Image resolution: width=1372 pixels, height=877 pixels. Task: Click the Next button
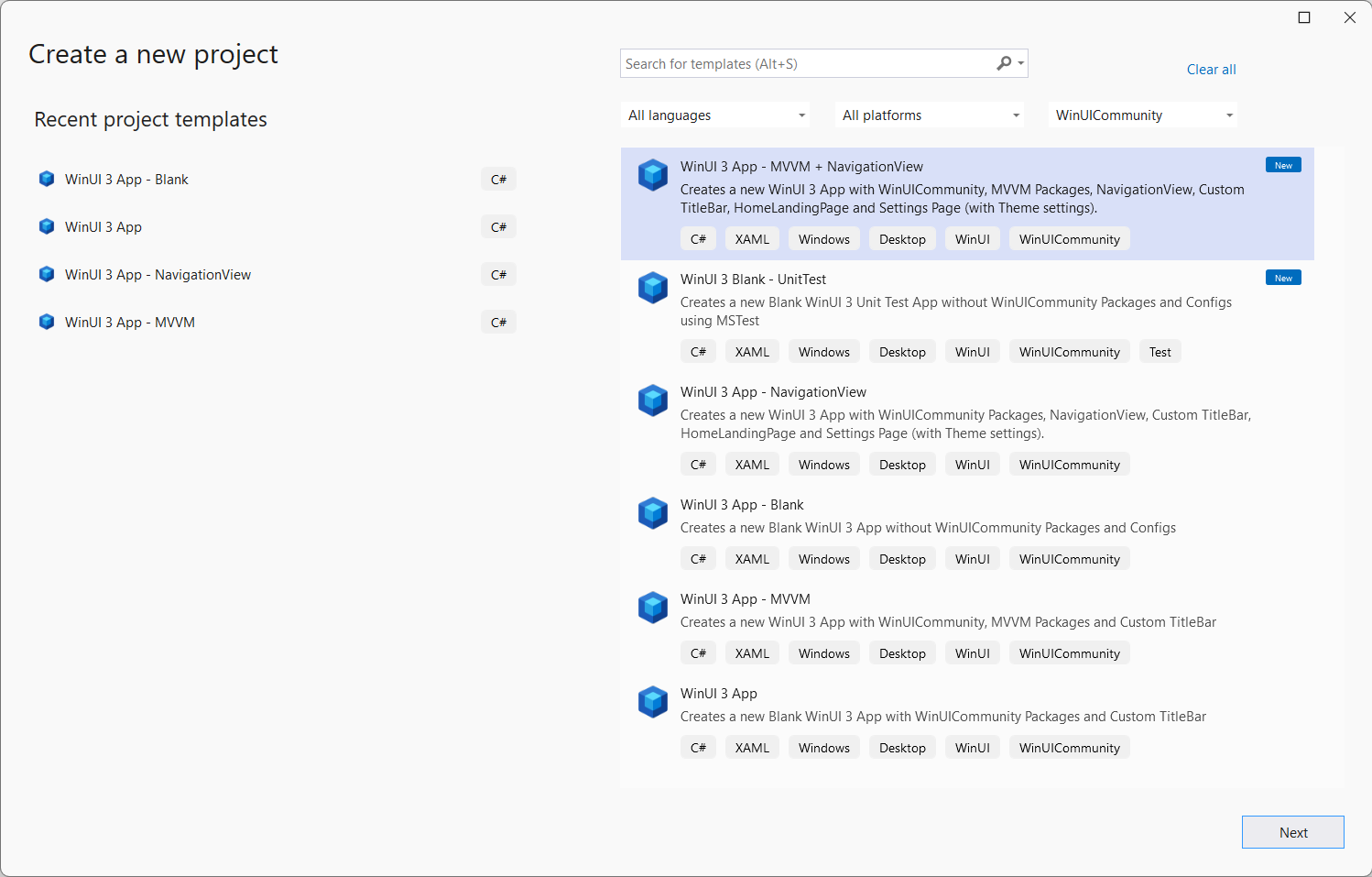coord(1292,832)
